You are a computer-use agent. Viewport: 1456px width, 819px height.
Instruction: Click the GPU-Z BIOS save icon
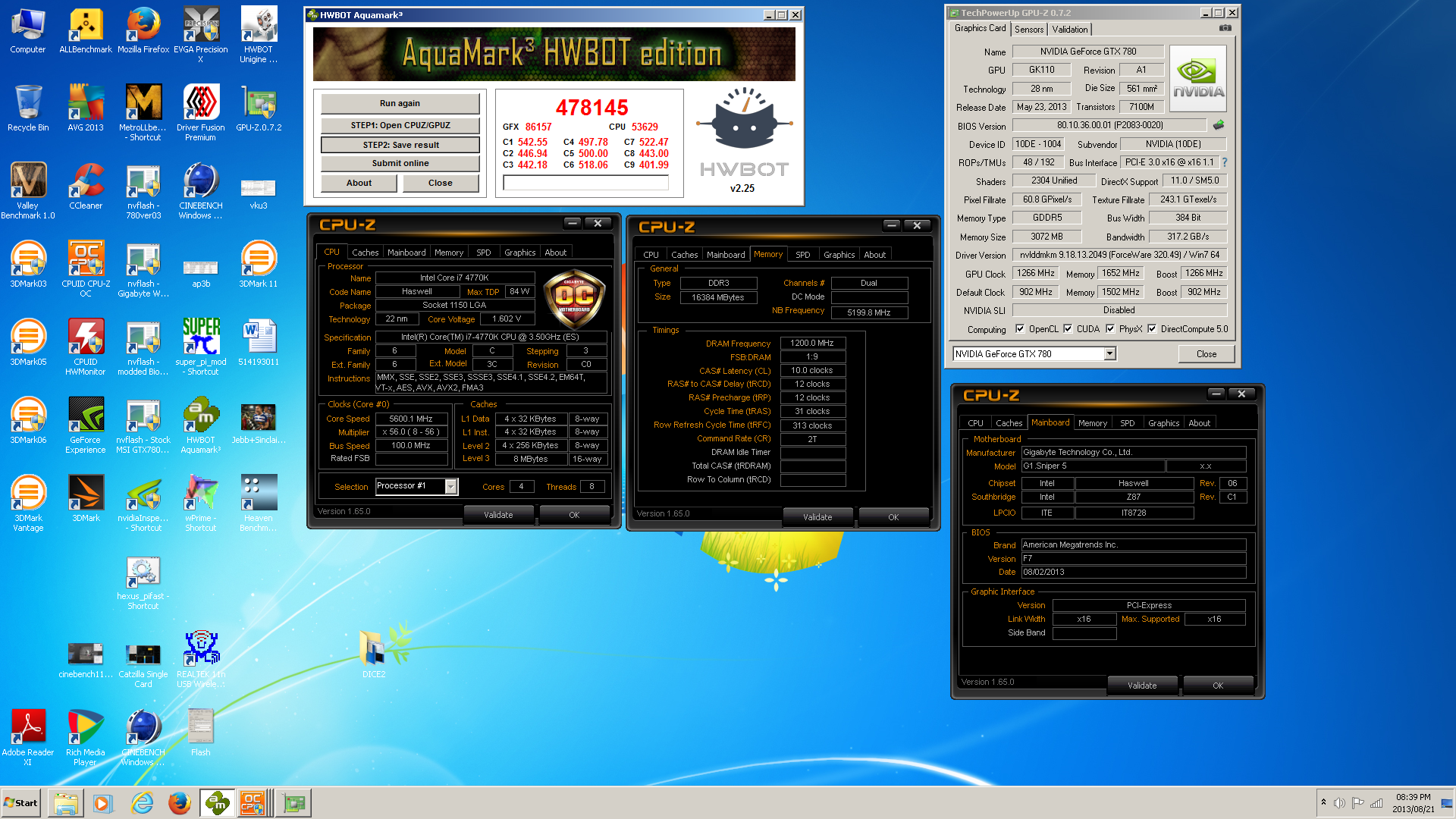(1219, 125)
